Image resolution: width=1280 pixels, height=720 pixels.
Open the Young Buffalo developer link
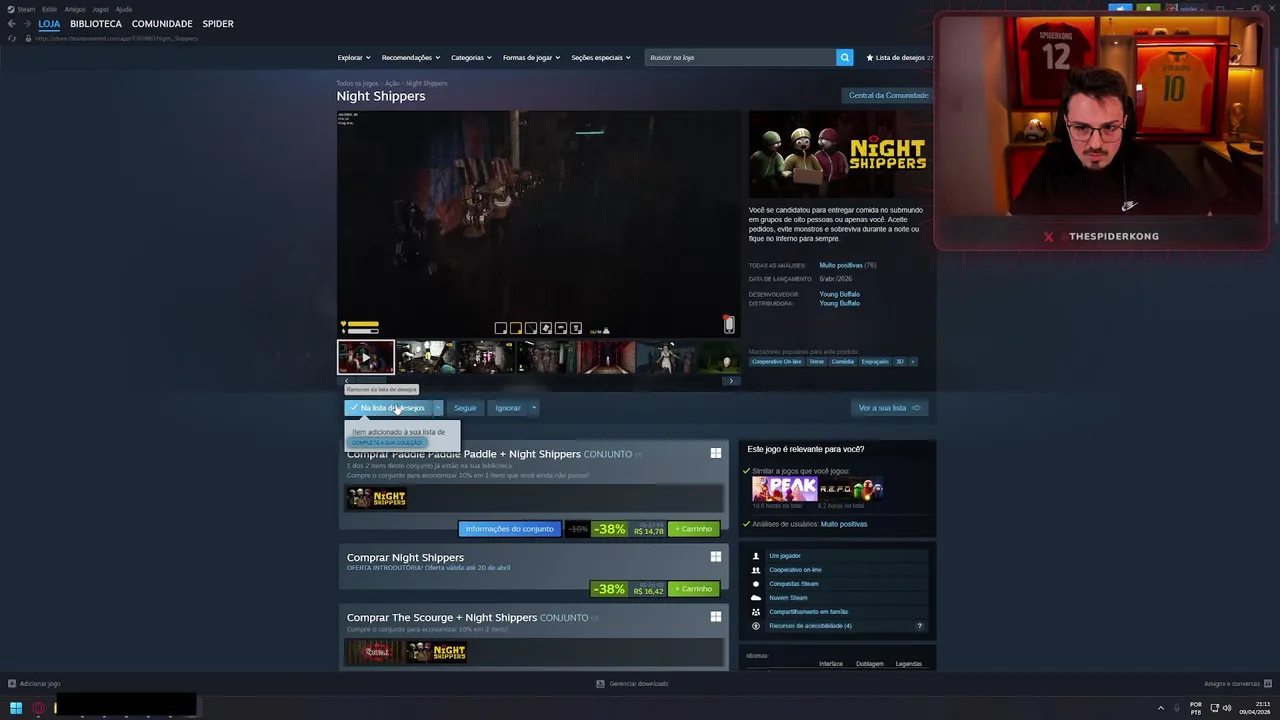click(839, 294)
